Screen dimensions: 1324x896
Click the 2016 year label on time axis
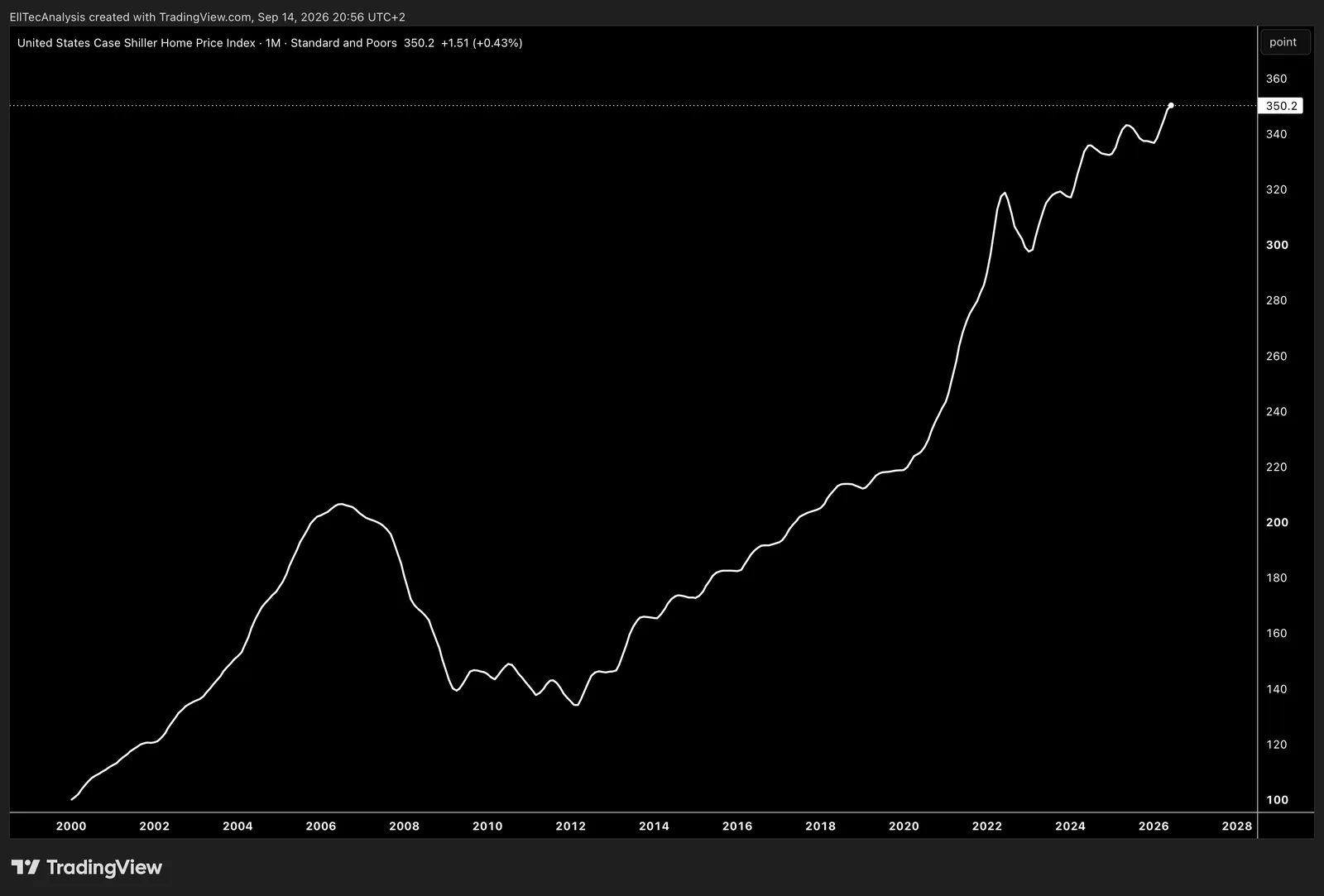pyautogui.click(x=737, y=826)
